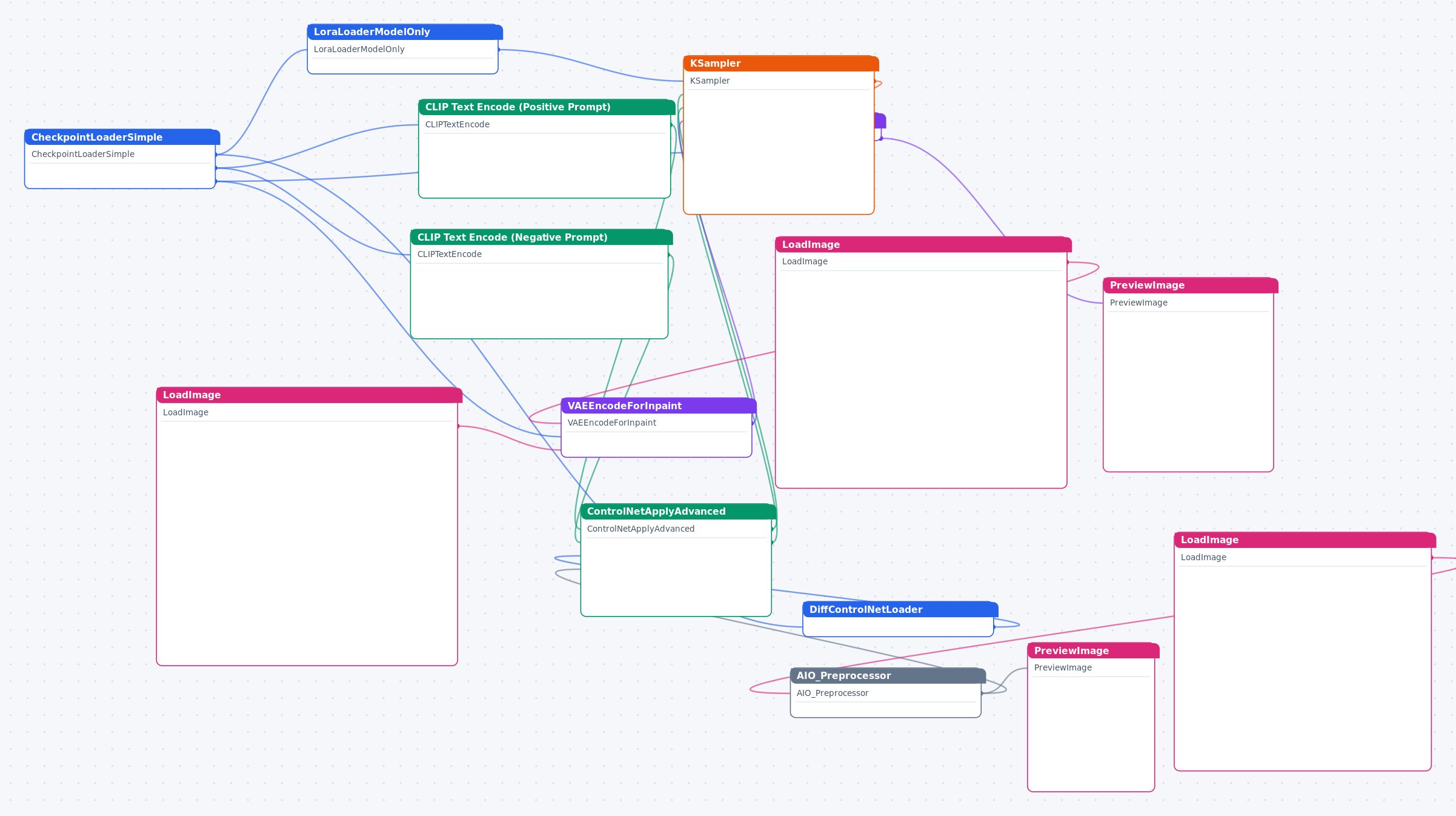The image size is (1456, 816).
Task: Click the 'ControlNetApplyAdvanced' label inside the node body
Action: [640, 529]
